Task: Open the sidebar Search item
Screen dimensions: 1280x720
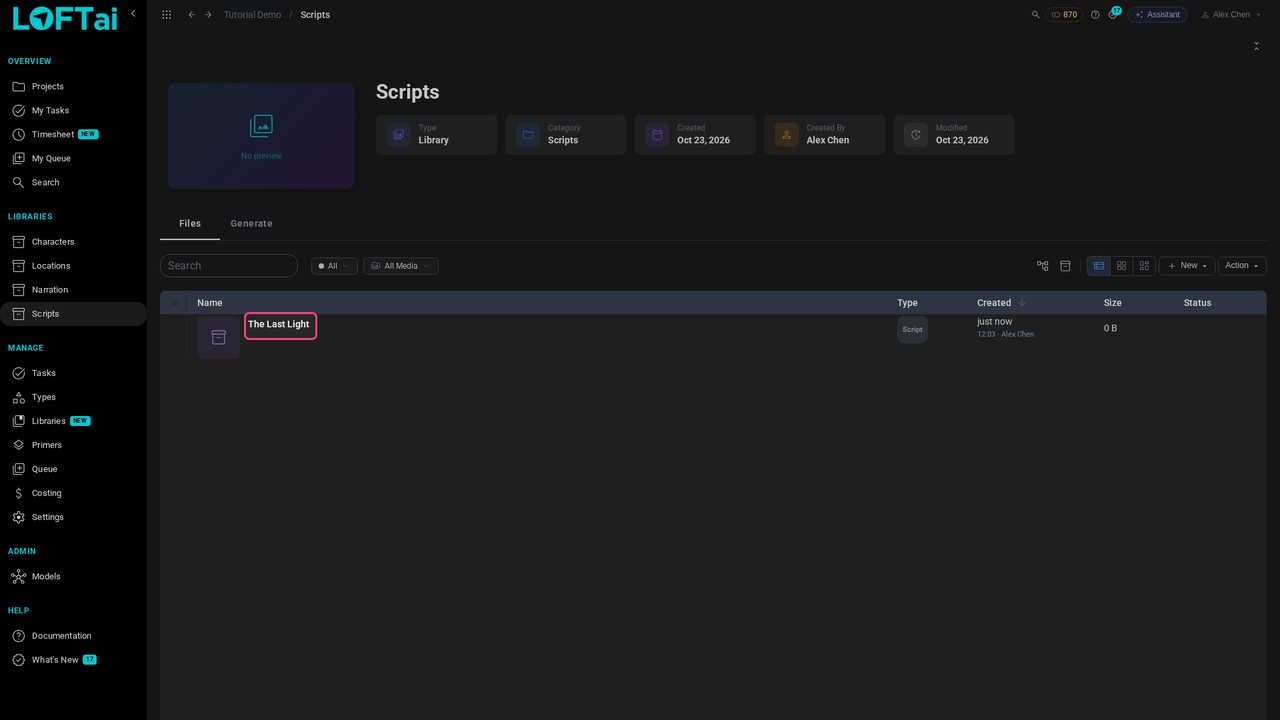Action: pyautogui.click(x=73, y=183)
